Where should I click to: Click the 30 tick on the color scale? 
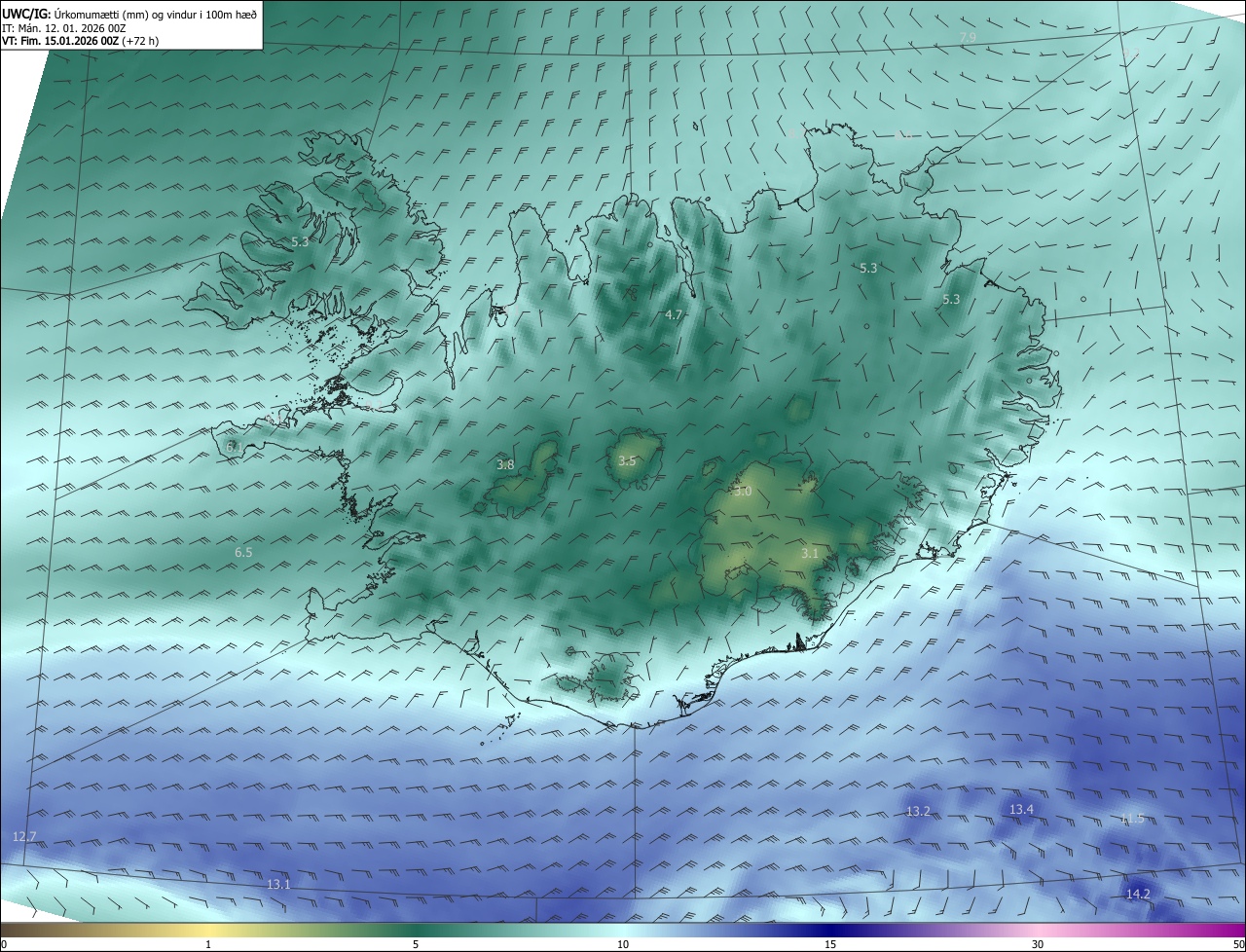click(1038, 944)
